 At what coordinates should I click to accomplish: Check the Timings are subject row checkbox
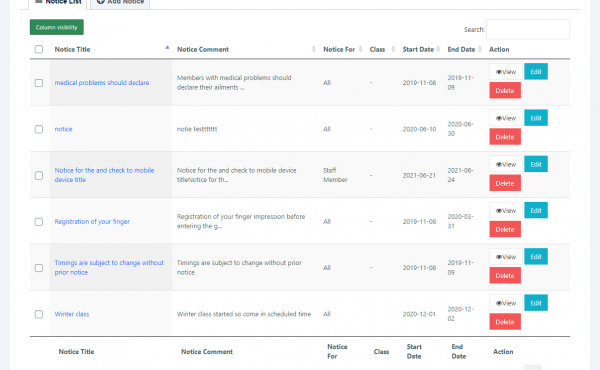39,268
